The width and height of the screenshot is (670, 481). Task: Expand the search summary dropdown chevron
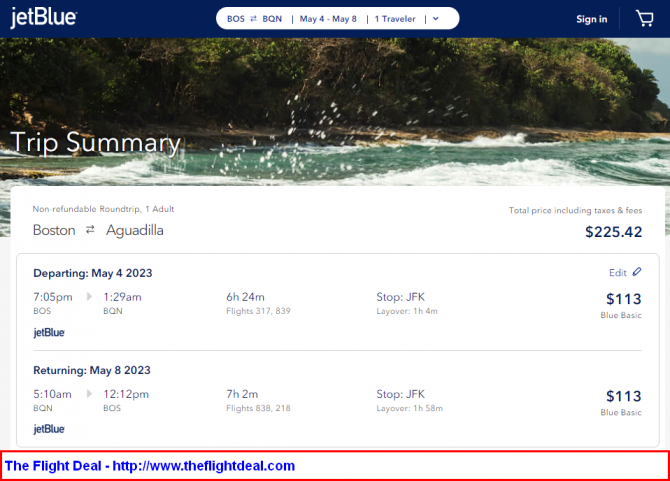tap(436, 19)
